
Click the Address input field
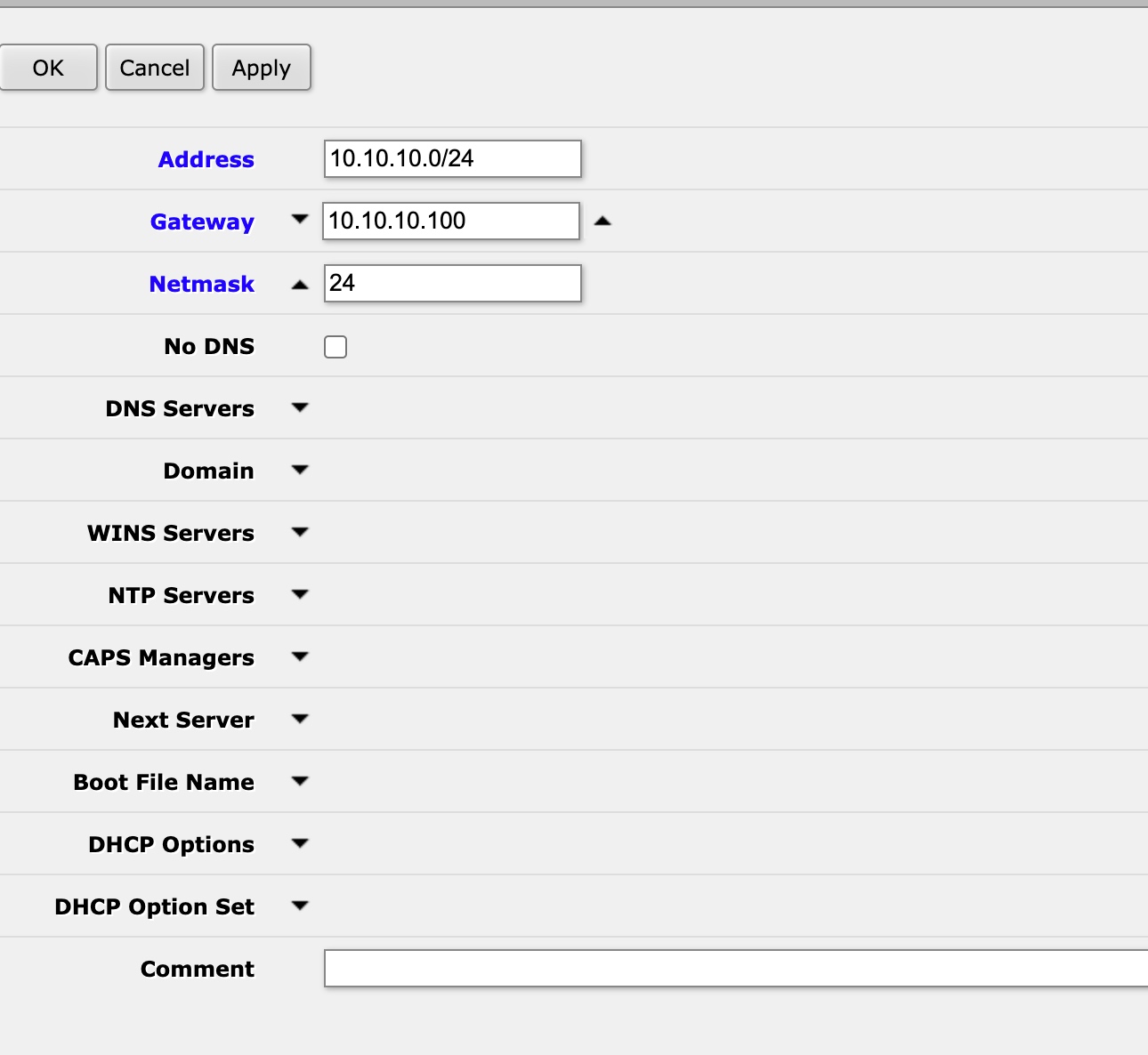pos(452,159)
